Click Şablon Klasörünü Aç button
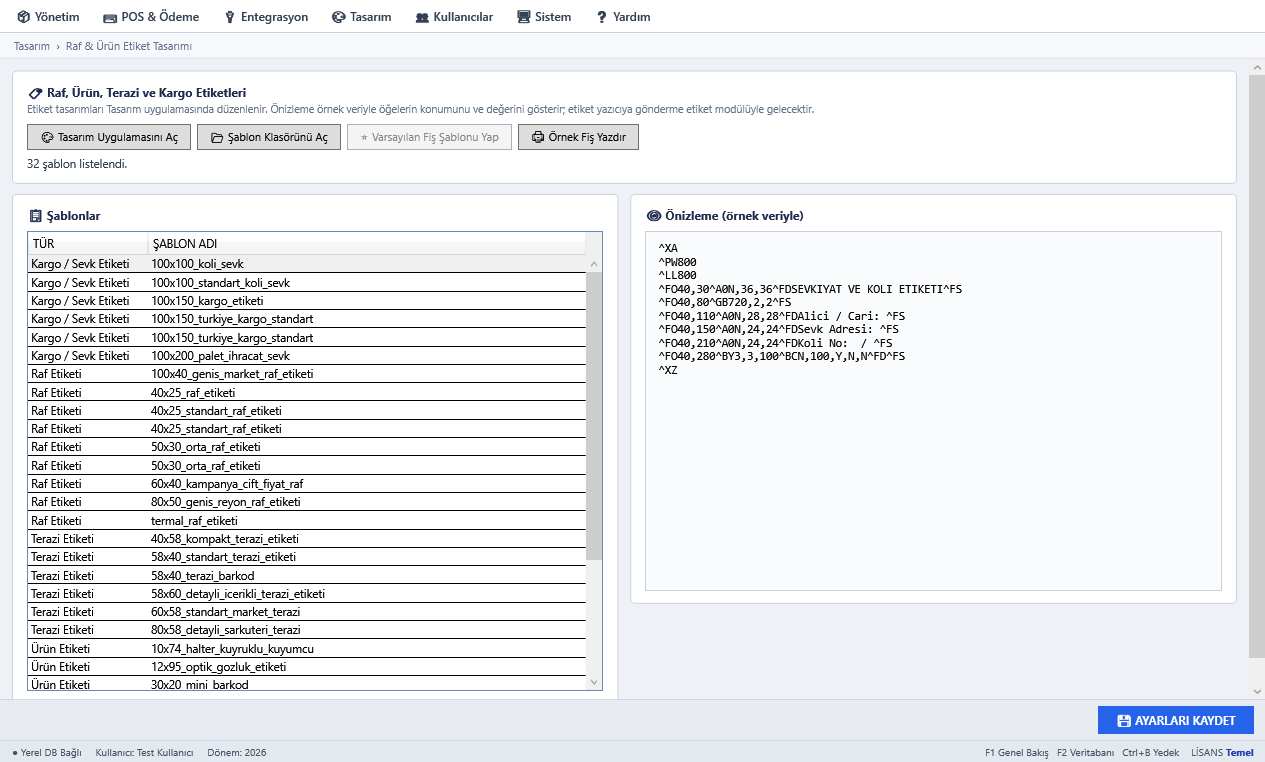This screenshot has height=762, width=1265. tap(269, 137)
